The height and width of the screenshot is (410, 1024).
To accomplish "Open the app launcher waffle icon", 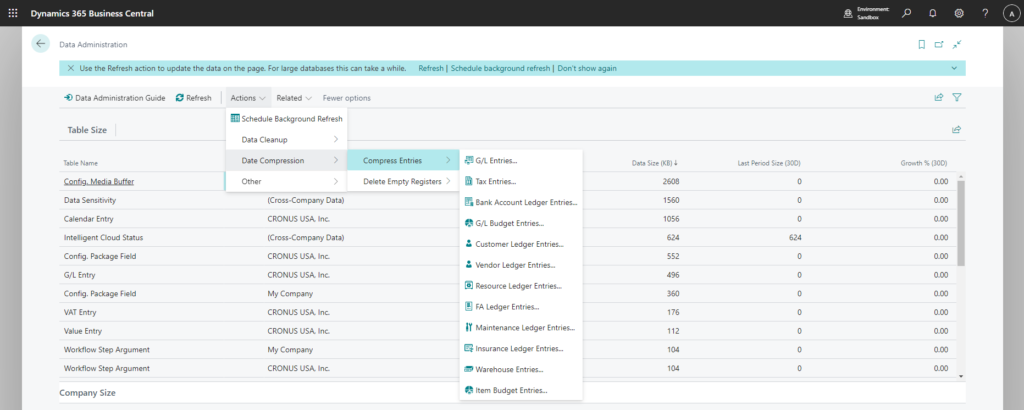I will click(13, 13).
